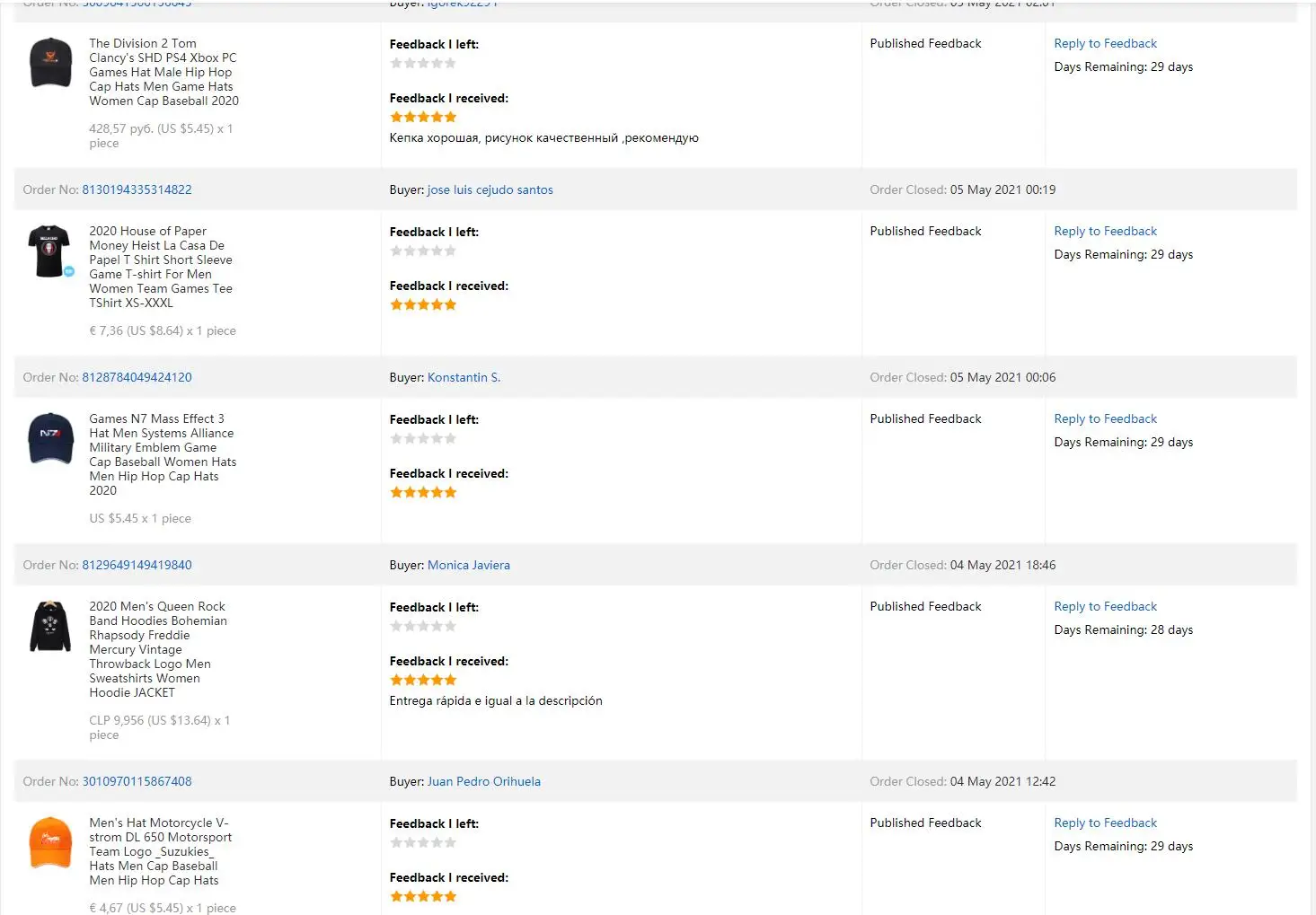Open the N7 Mass Effect cap thumbnail

tap(50, 437)
